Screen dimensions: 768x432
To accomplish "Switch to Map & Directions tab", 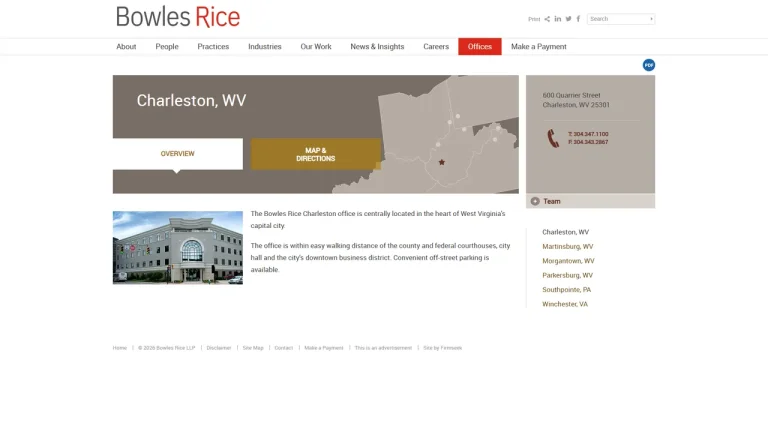I will click(x=316, y=154).
